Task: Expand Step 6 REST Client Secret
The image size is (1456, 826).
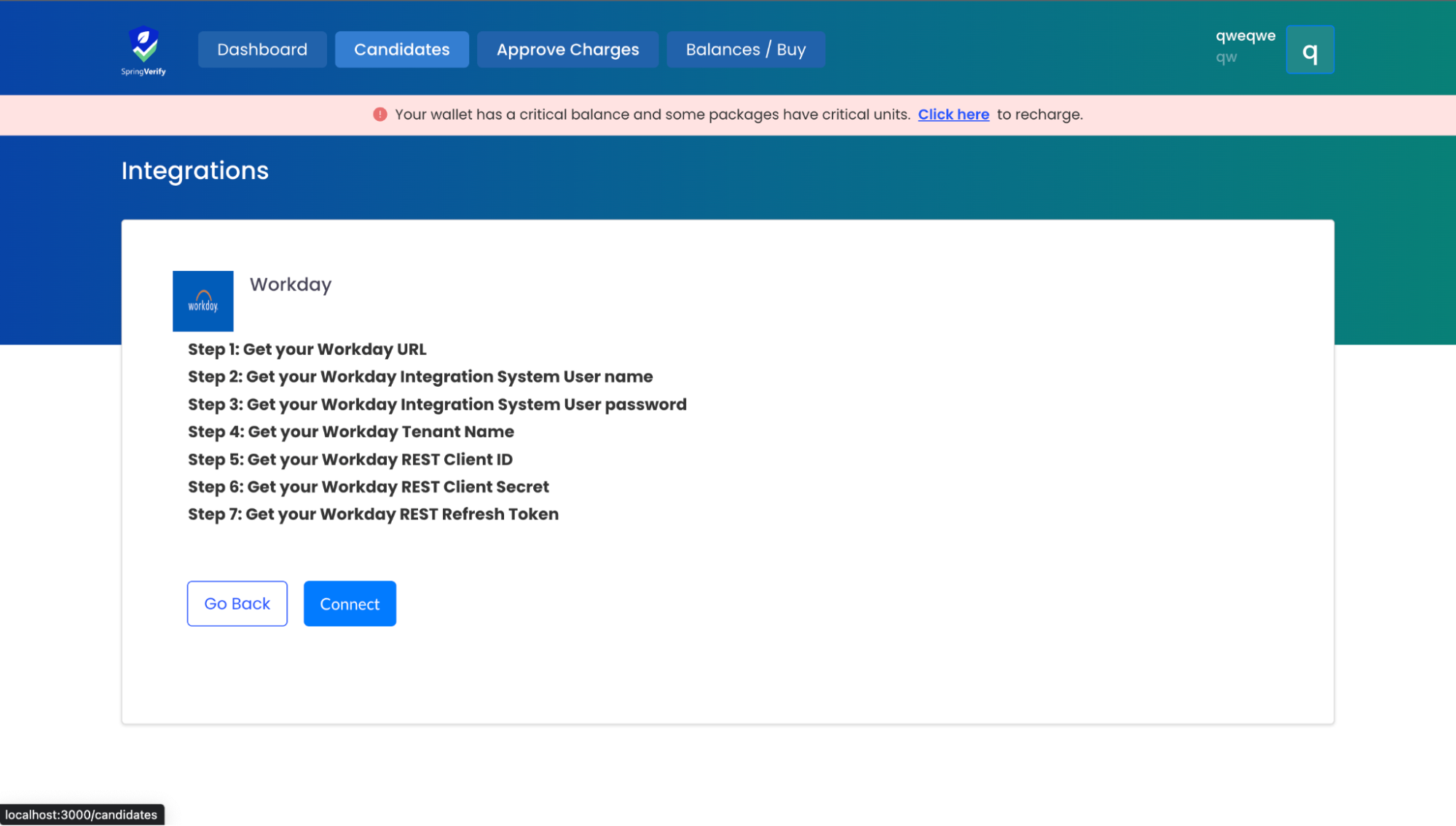Action: pos(368,487)
